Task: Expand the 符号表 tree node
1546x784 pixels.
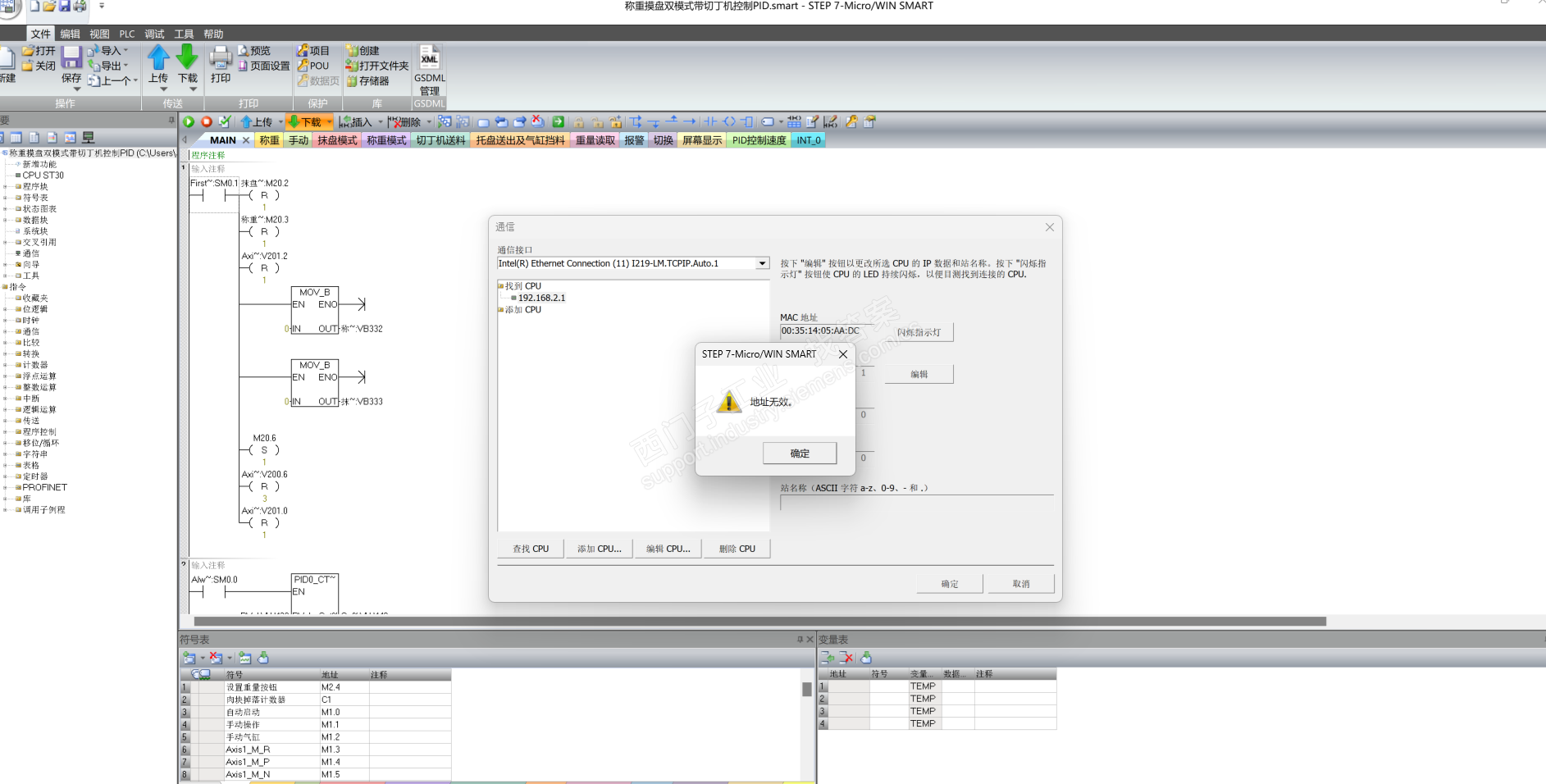Action: 6,198
